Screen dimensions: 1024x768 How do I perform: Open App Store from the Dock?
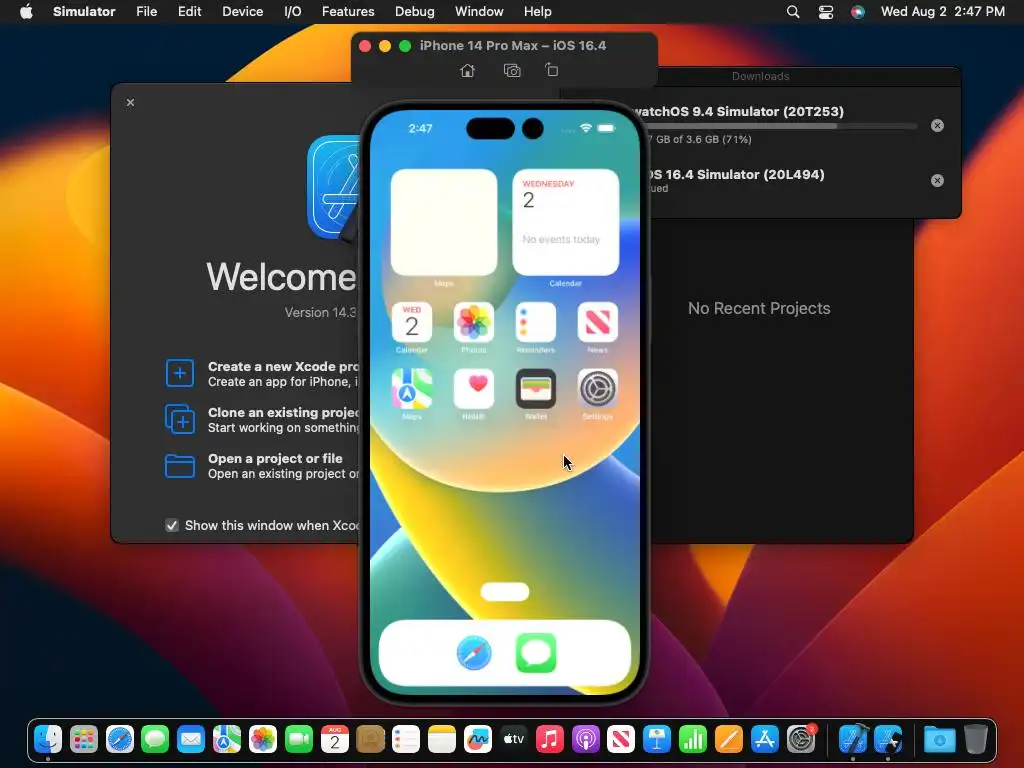[x=764, y=739]
